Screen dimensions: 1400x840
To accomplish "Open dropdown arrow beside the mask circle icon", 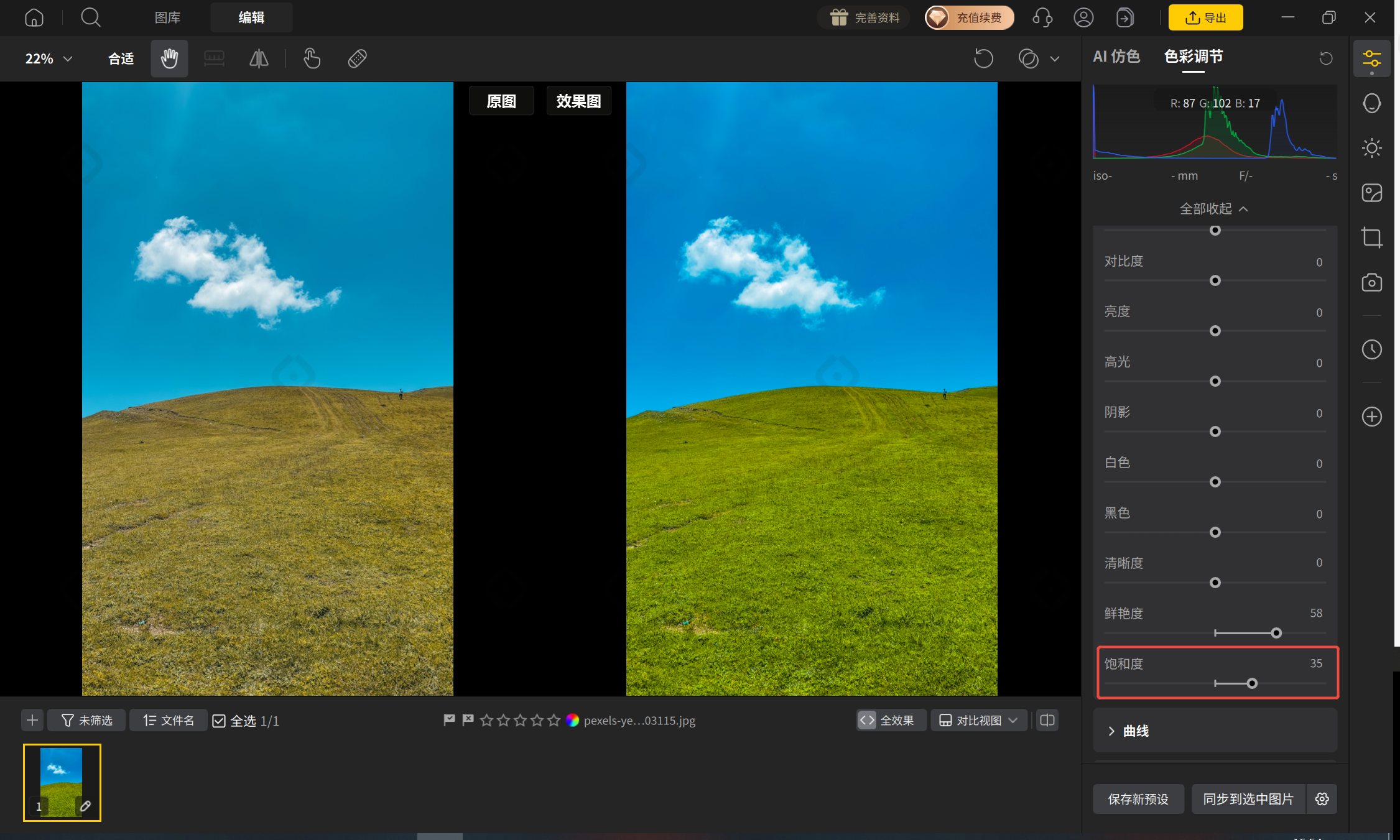I will point(1055,59).
